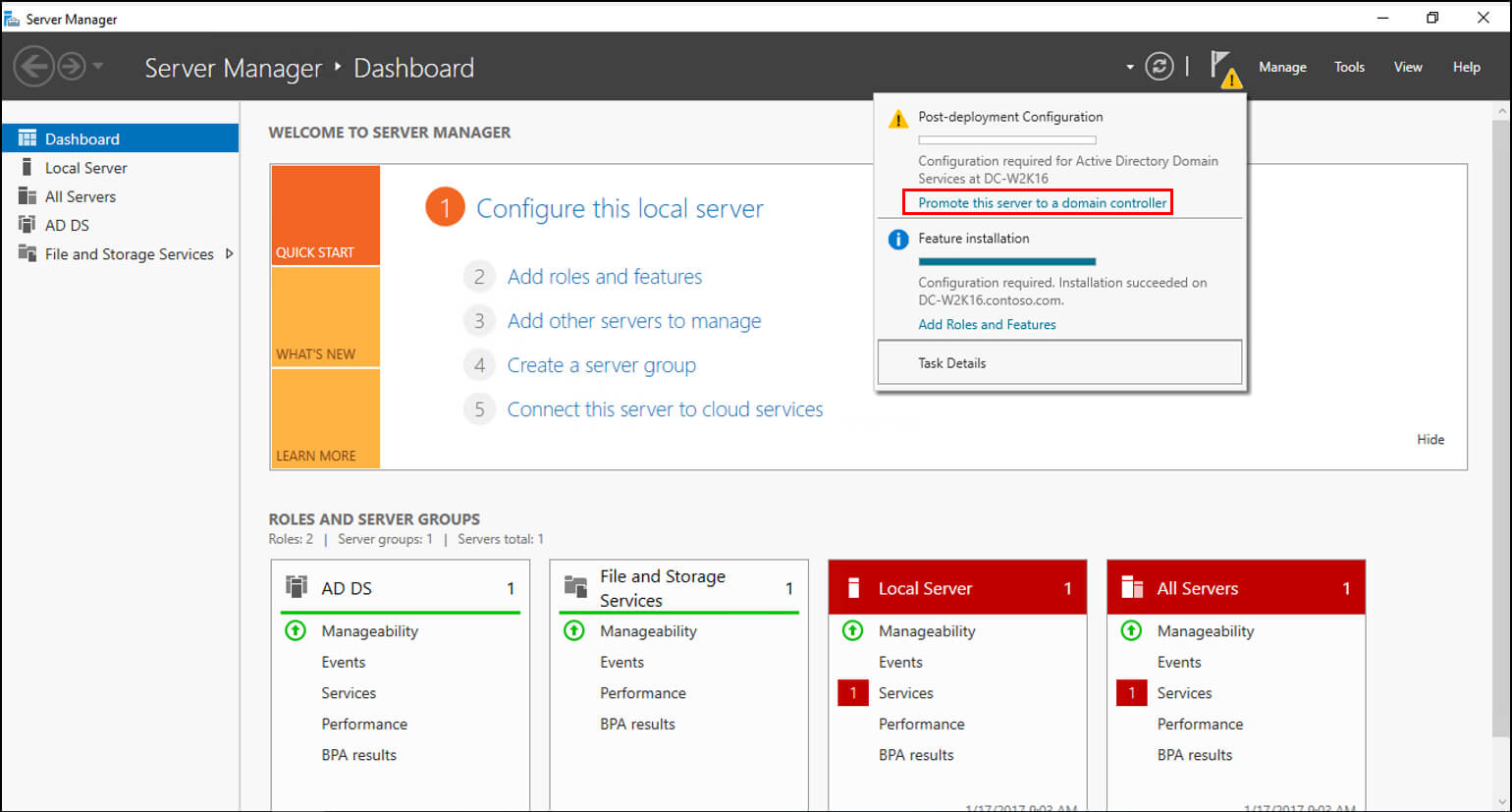Open the AD DS role tile header
This screenshot has height=812, width=1512.
tap(402, 588)
